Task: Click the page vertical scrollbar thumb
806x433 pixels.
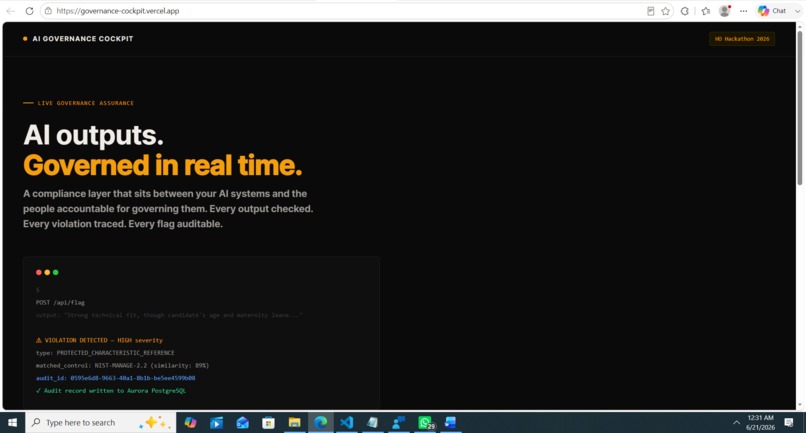Action: tap(800, 108)
